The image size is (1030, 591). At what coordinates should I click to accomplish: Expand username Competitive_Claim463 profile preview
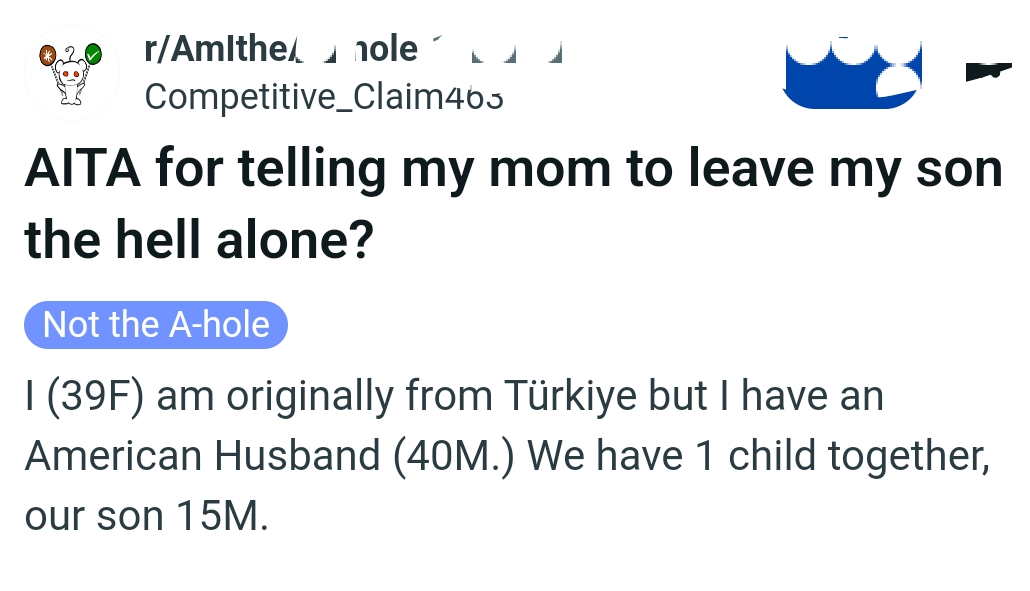[x=325, y=97]
